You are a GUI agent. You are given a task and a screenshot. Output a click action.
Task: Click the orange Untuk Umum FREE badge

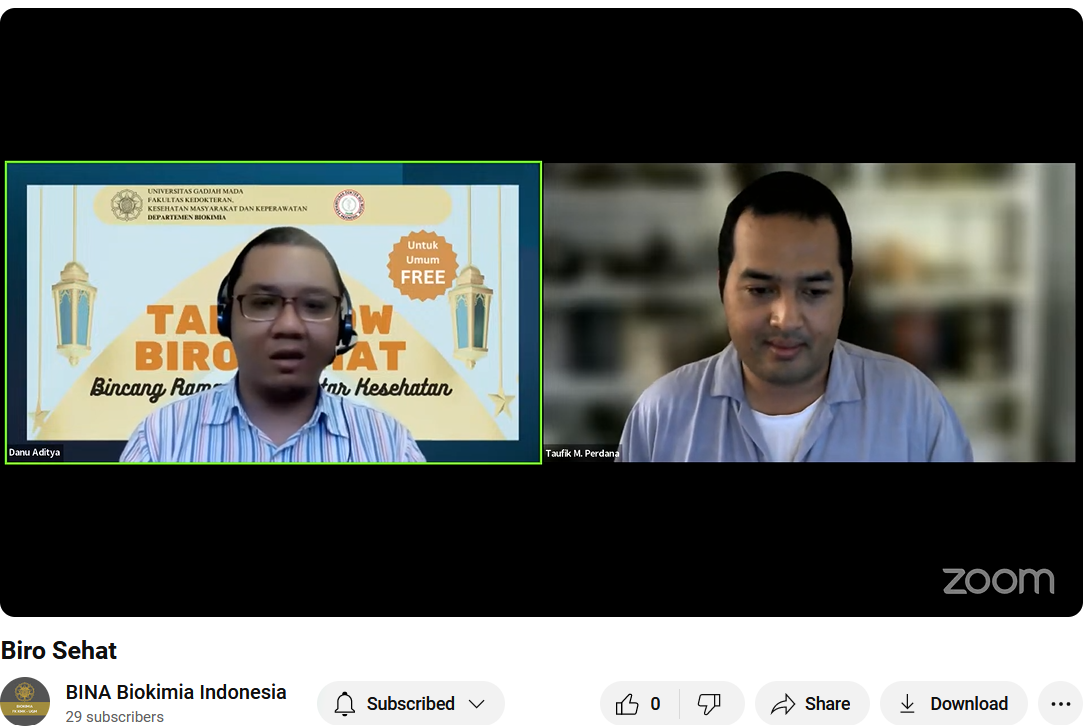click(422, 263)
